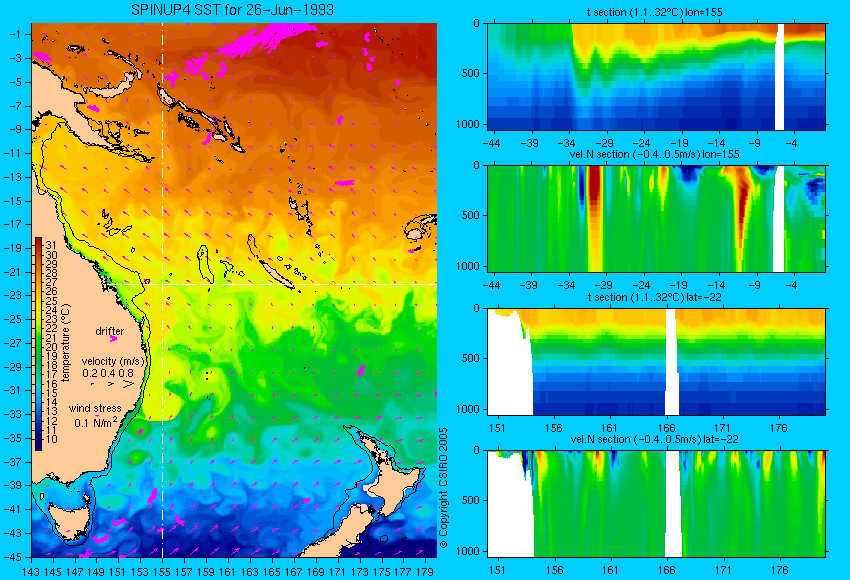Click the crossing of white dashed section lines
The height and width of the screenshot is (580, 850).
click(162, 284)
